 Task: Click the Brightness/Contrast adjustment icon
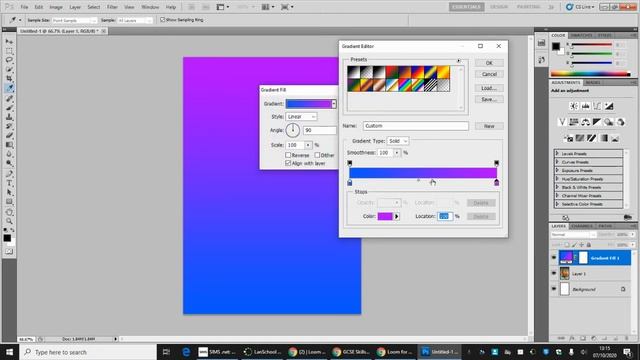point(573,106)
